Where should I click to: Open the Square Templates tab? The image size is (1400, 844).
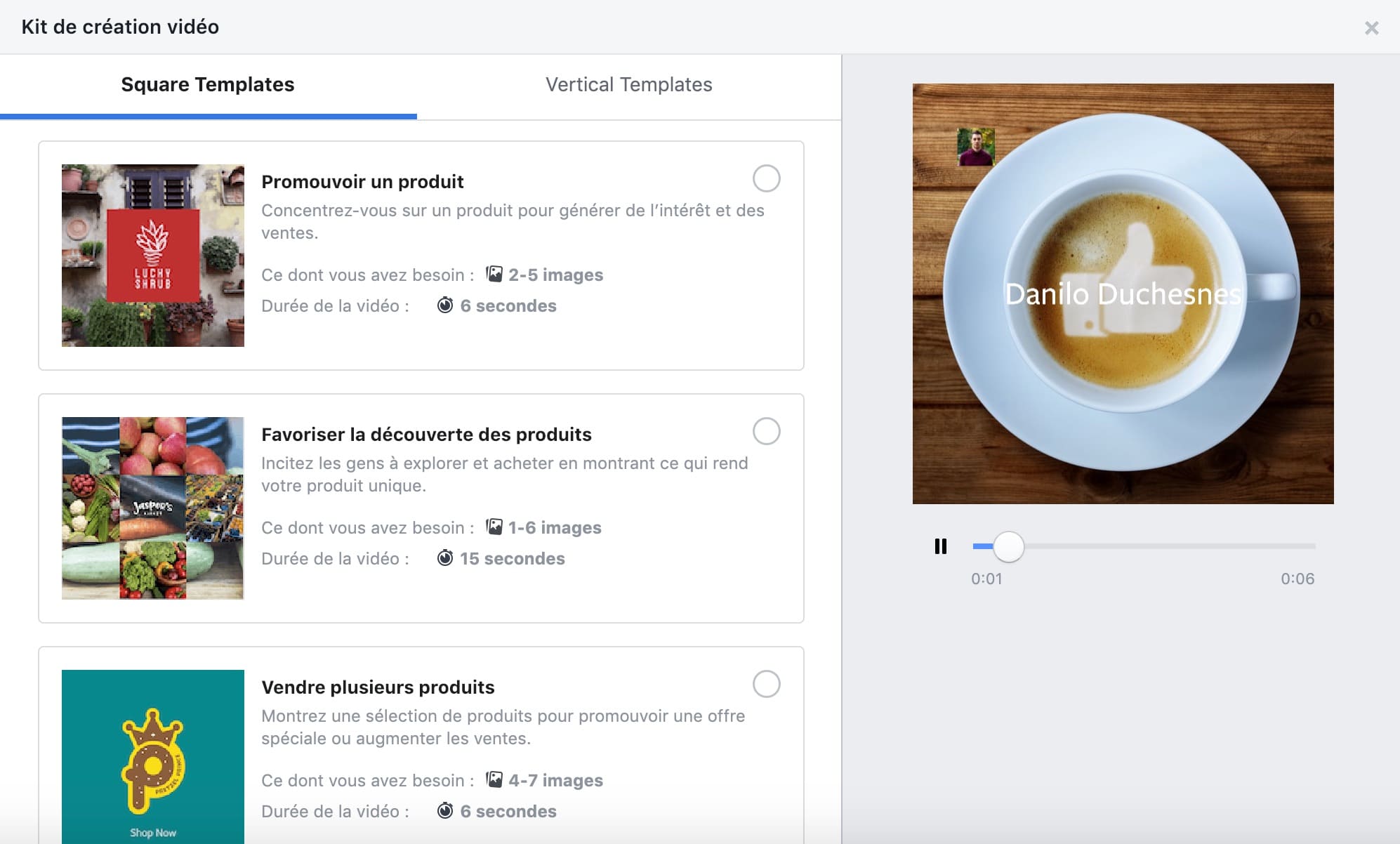coord(208,85)
